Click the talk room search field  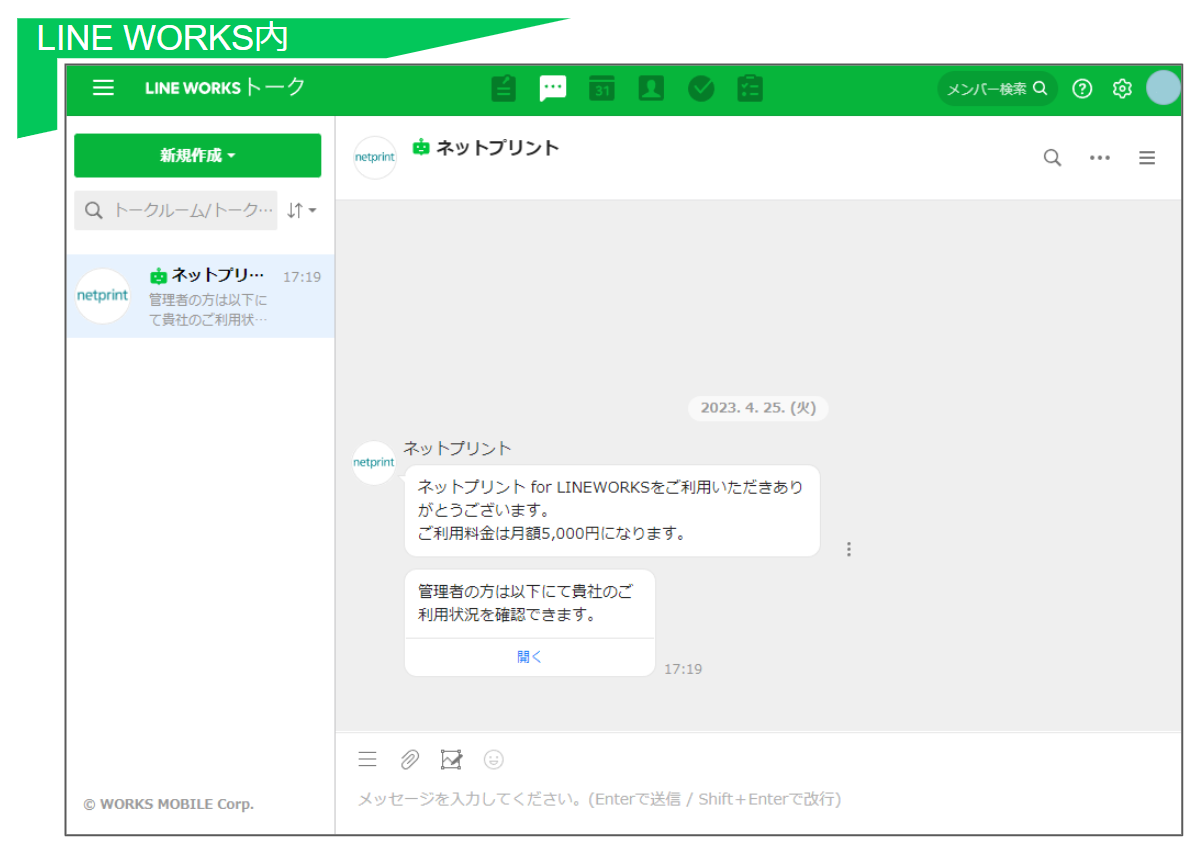pyautogui.click(x=176, y=210)
